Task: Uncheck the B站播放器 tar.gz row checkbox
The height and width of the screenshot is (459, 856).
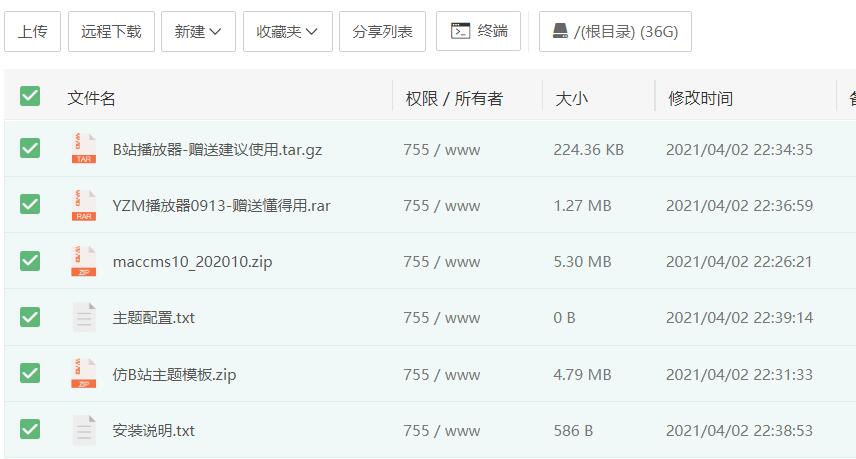Action: click(30, 148)
